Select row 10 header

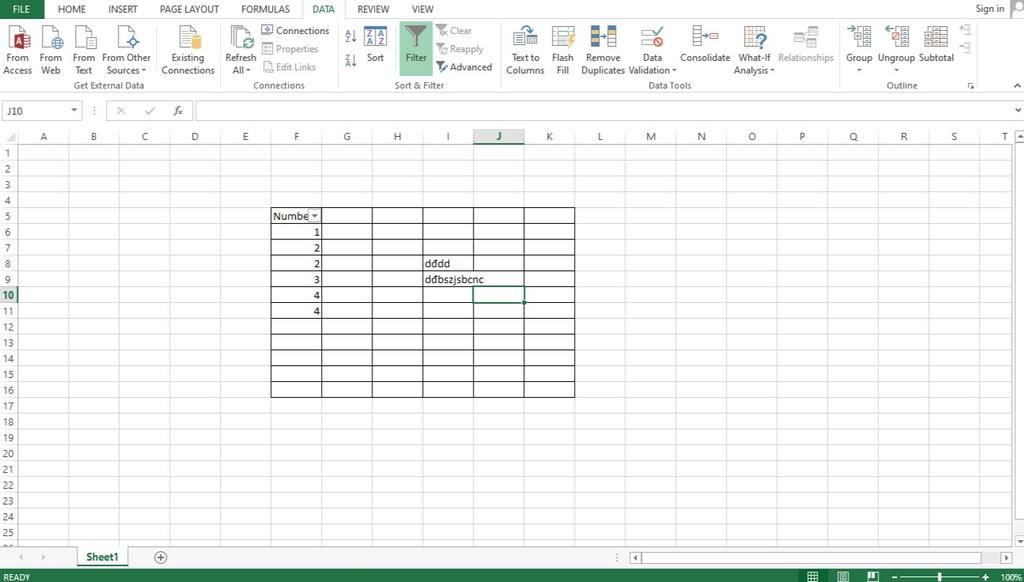pos(8,295)
